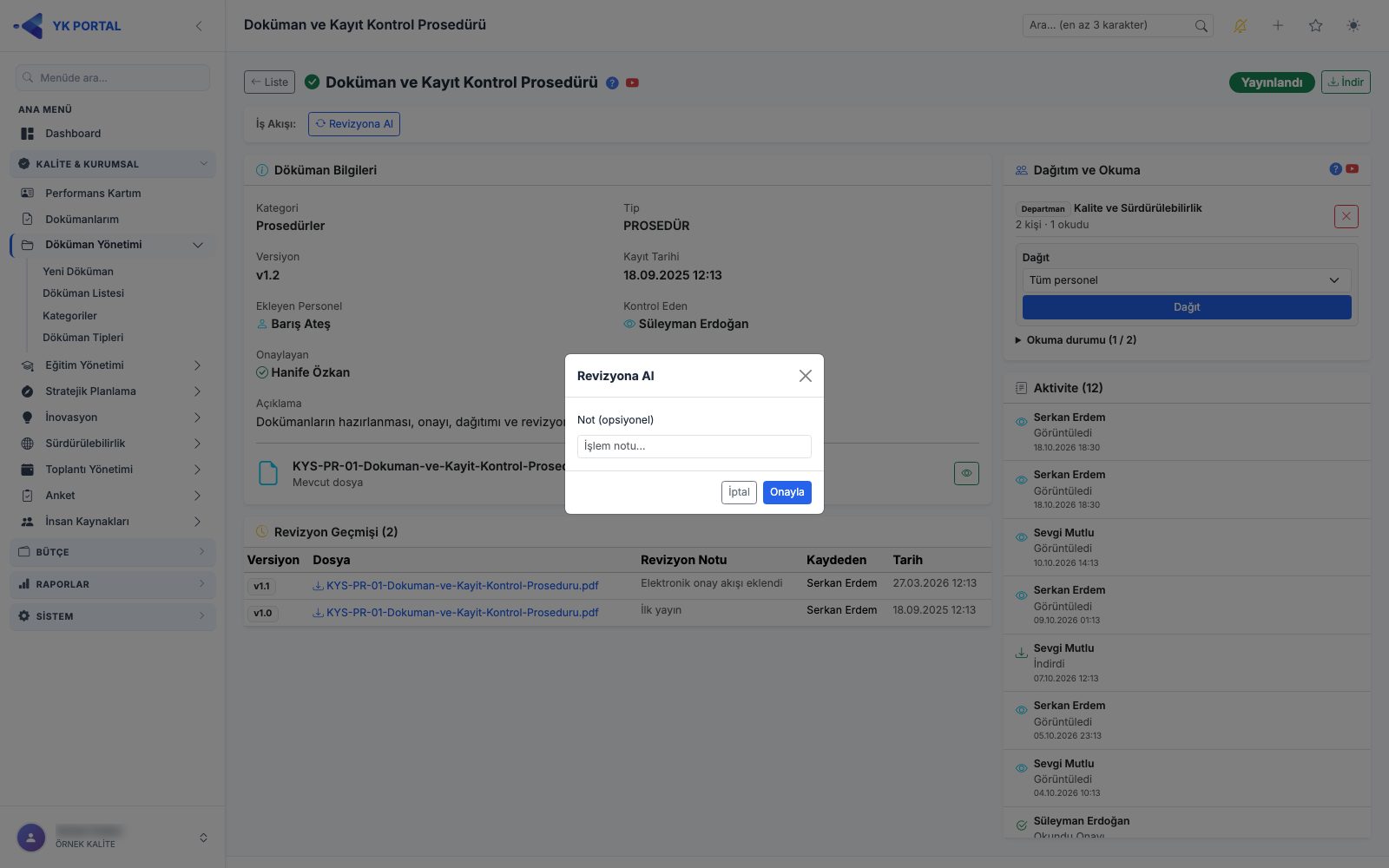Focus the İşlem notu input field
Screen dimensions: 1389x868
[694, 446]
